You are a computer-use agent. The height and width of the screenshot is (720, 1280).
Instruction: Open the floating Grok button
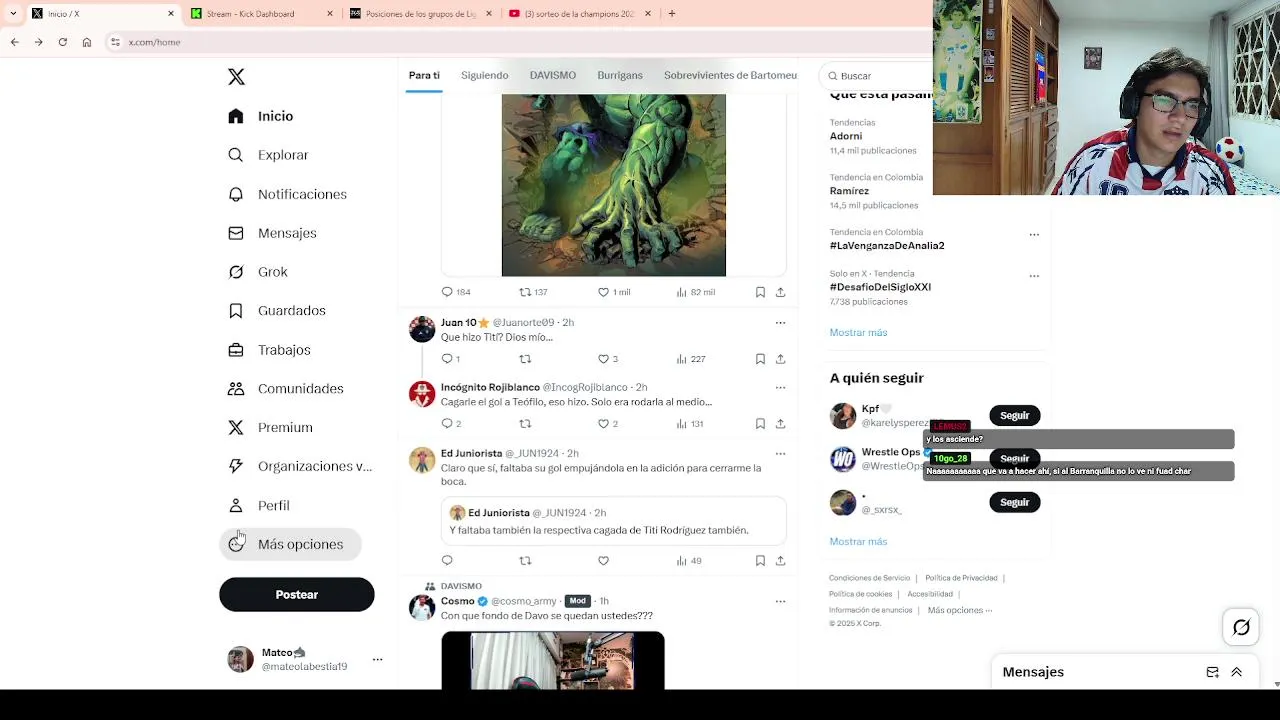point(1241,627)
